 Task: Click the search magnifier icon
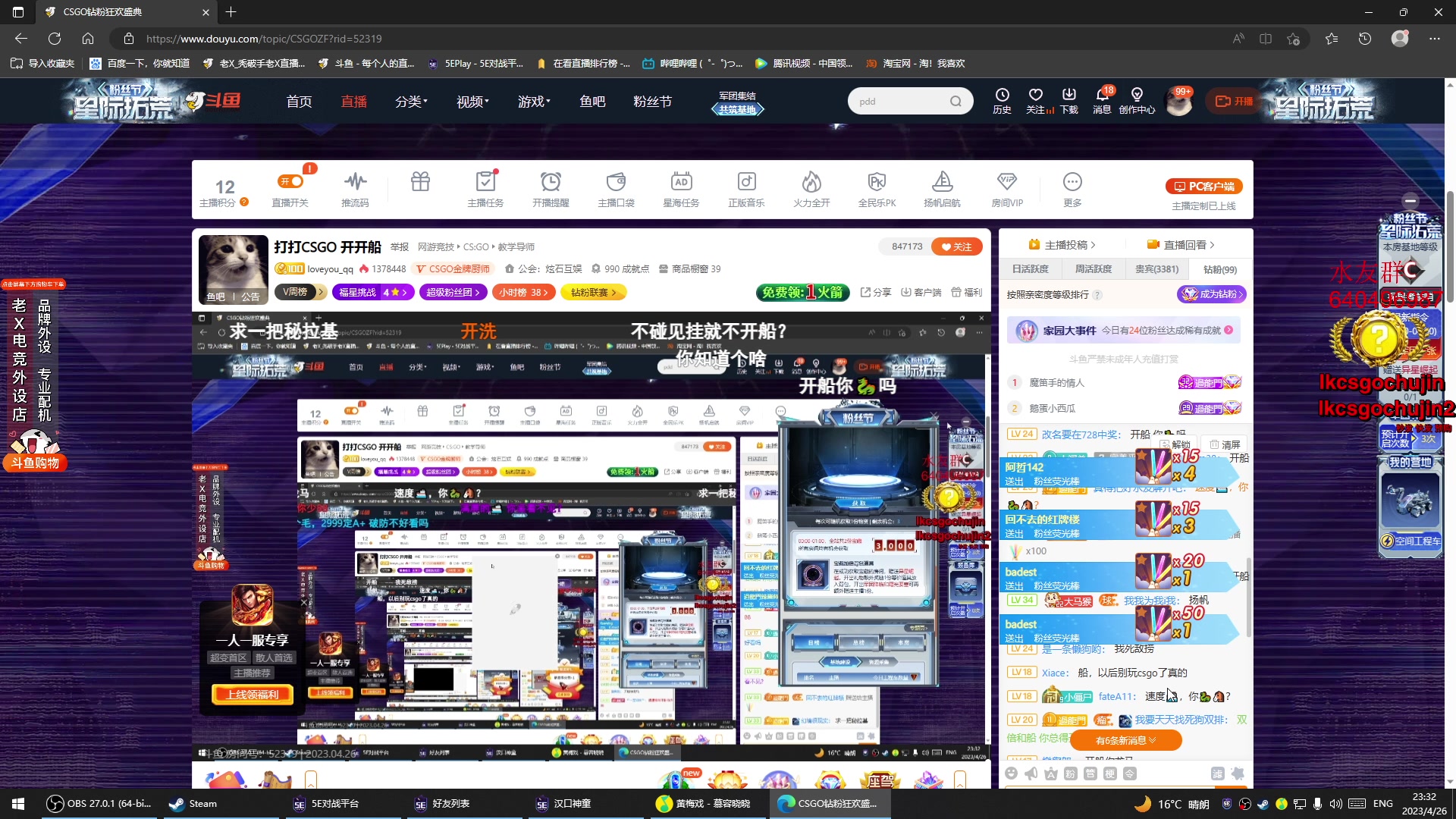coord(955,101)
